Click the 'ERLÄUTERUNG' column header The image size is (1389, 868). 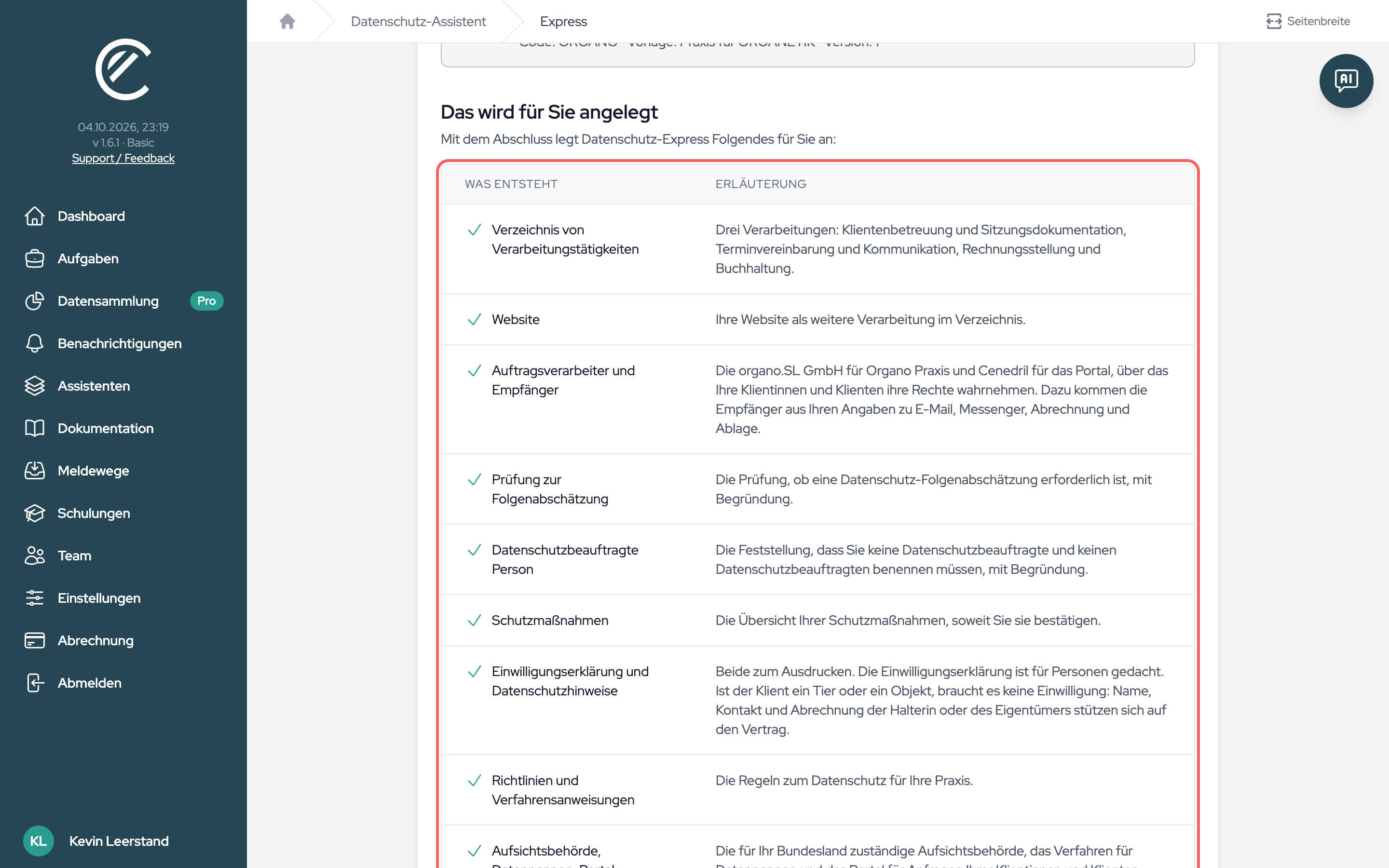760,184
